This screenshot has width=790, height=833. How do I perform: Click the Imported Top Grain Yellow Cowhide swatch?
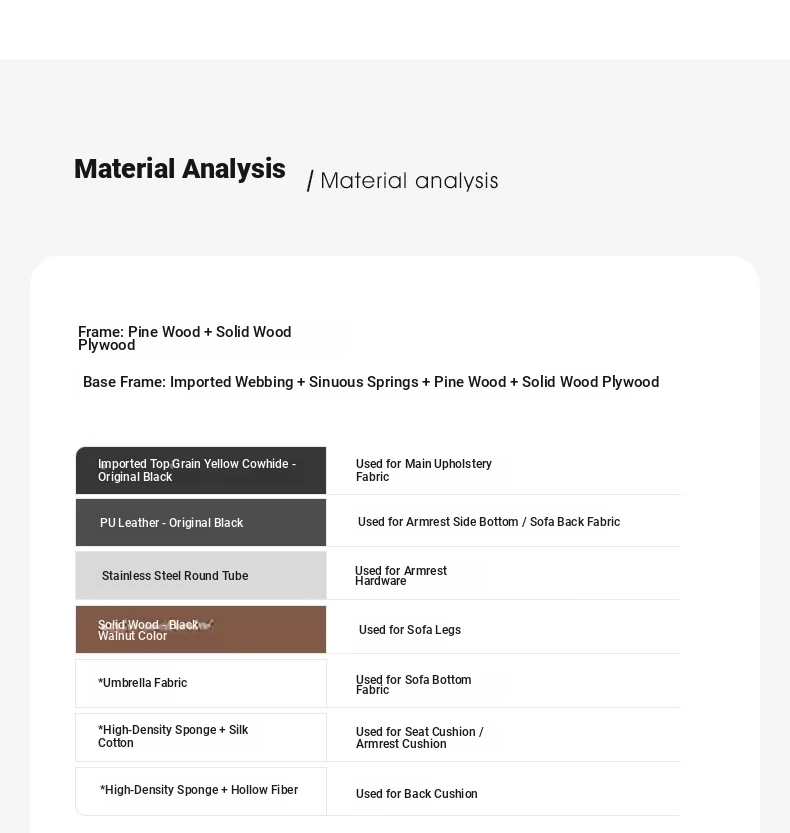point(201,470)
